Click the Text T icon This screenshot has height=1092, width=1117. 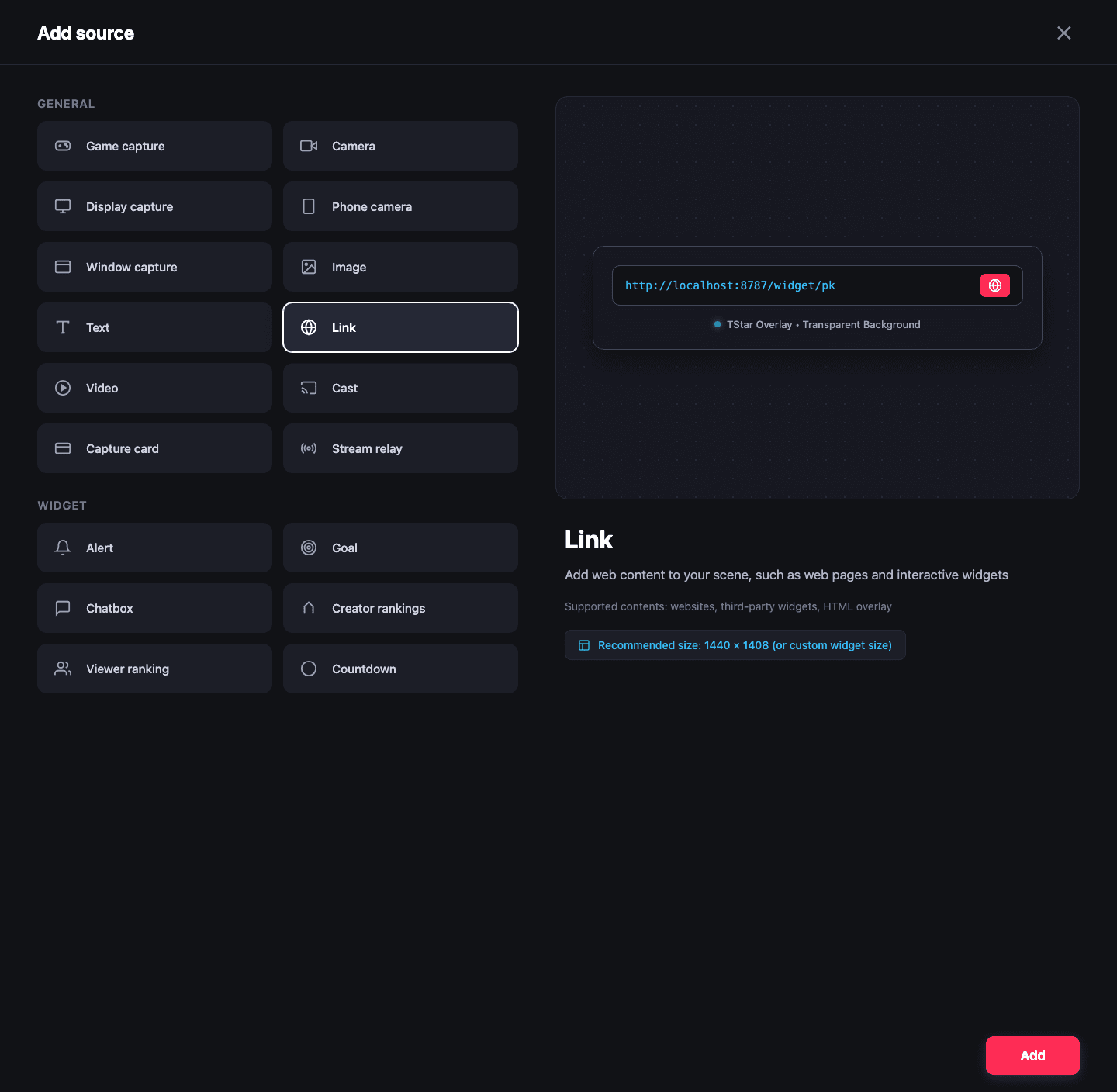[63, 327]
